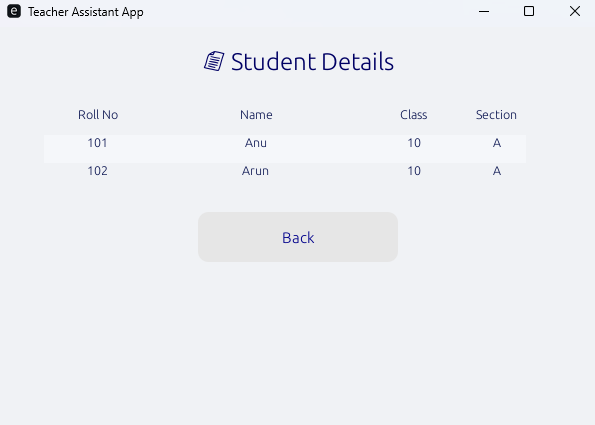Click the Back button
The image size is (595, 425).
pyautogui.click(x=298, y=237)
